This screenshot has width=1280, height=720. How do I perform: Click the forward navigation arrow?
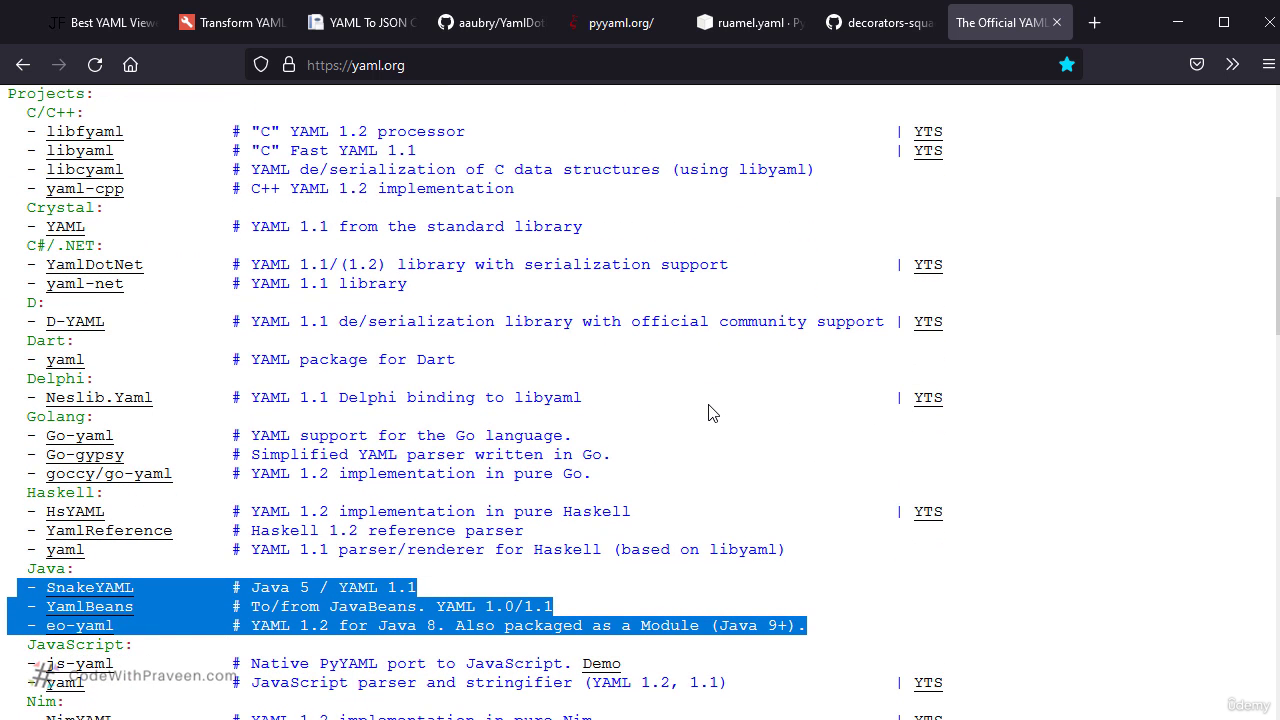(x=59, y=65)
